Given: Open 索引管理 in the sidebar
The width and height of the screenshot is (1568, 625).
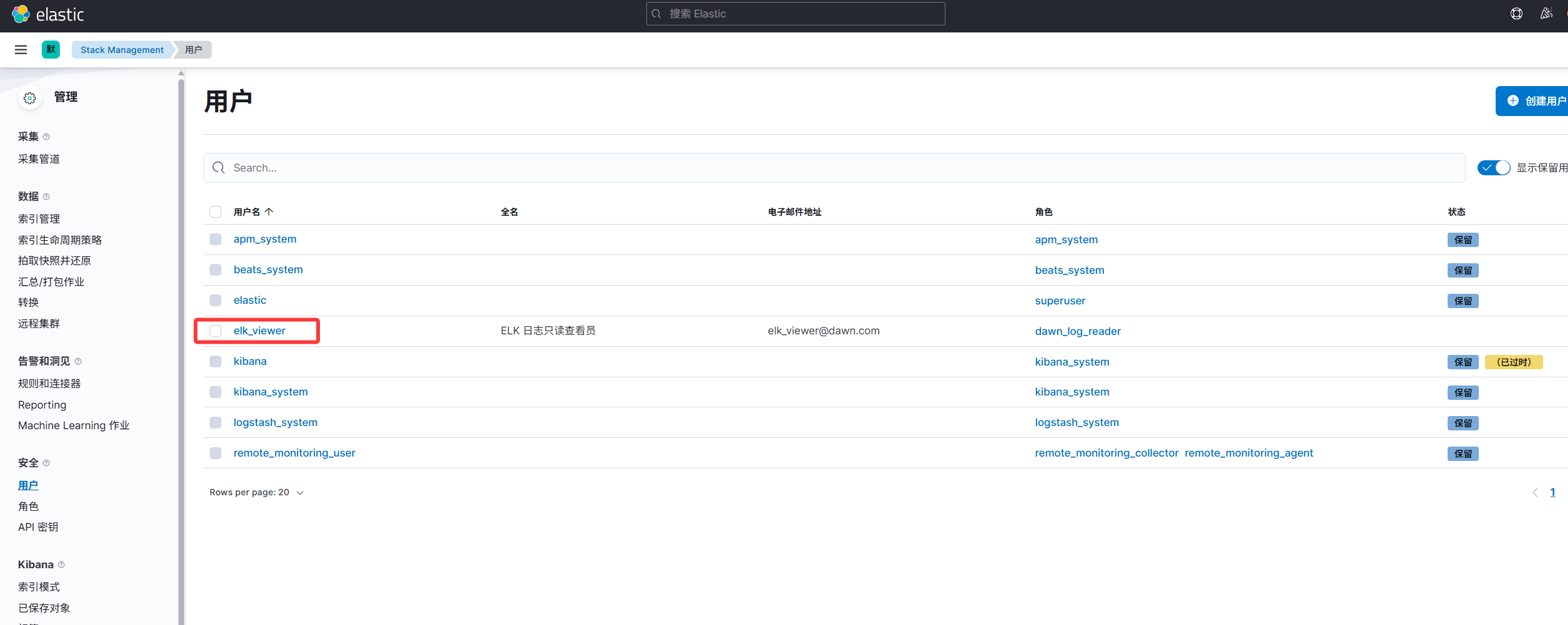Looking at the screenshot, I should tap(39, 219).
